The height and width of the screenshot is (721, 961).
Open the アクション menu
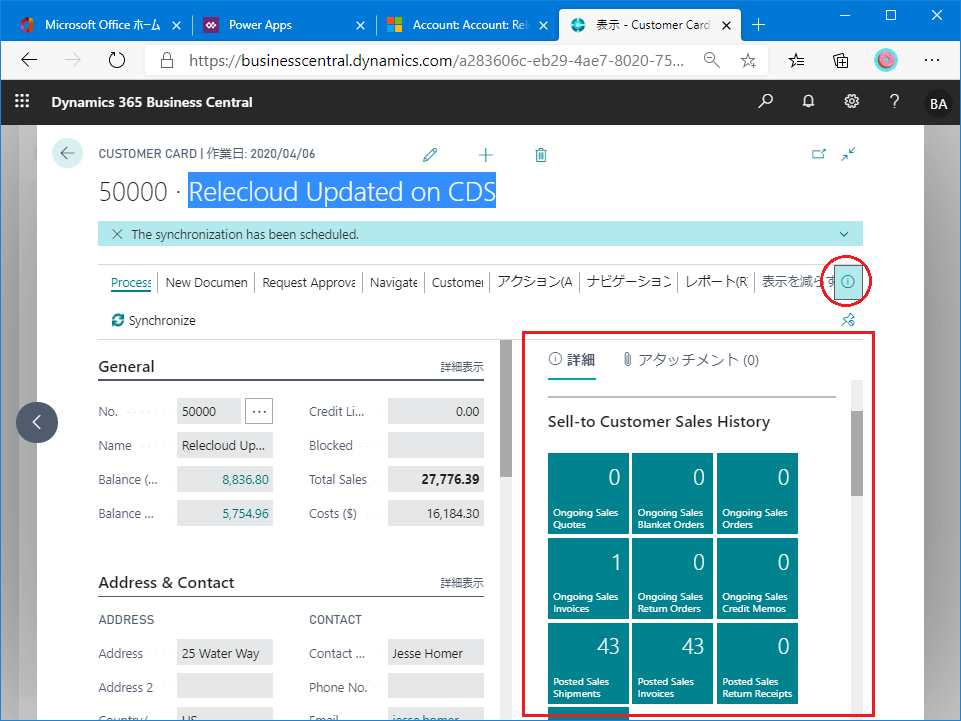pos(534,282)
